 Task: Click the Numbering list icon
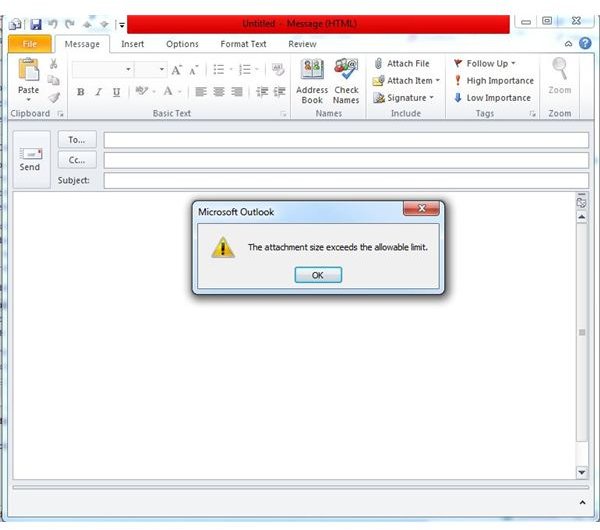[245, 69]
